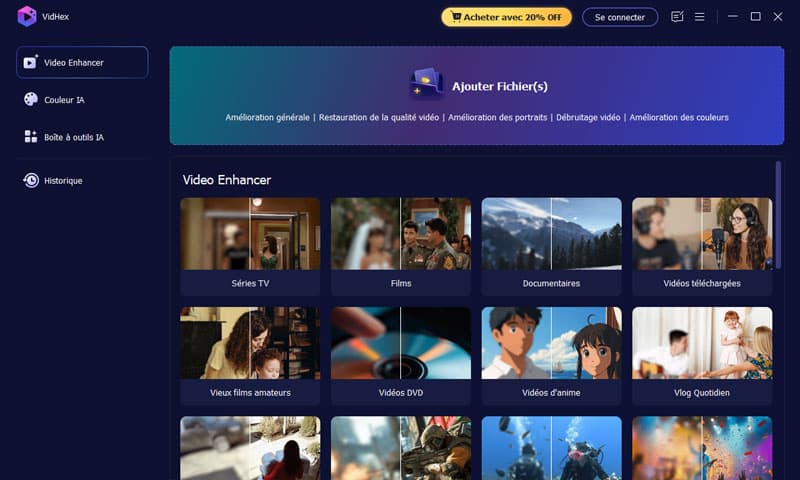Open the Historique menu item
This screenshot has height=480, width=800.
point(63,181)
